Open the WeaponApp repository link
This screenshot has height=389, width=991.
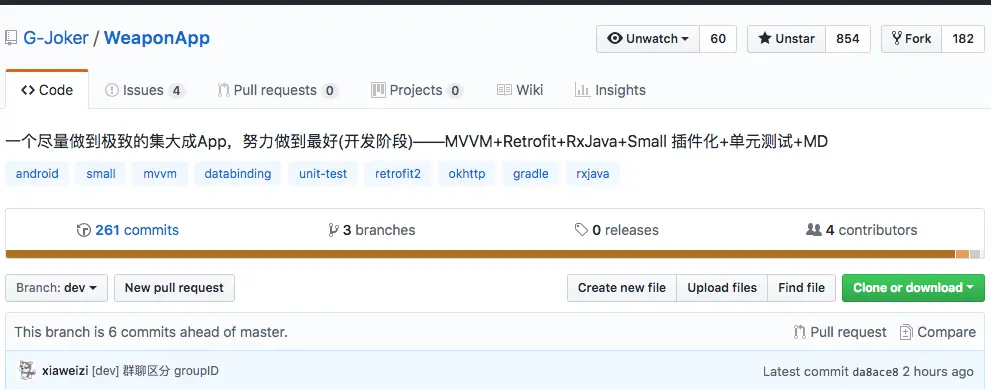[x=157, y=38]
